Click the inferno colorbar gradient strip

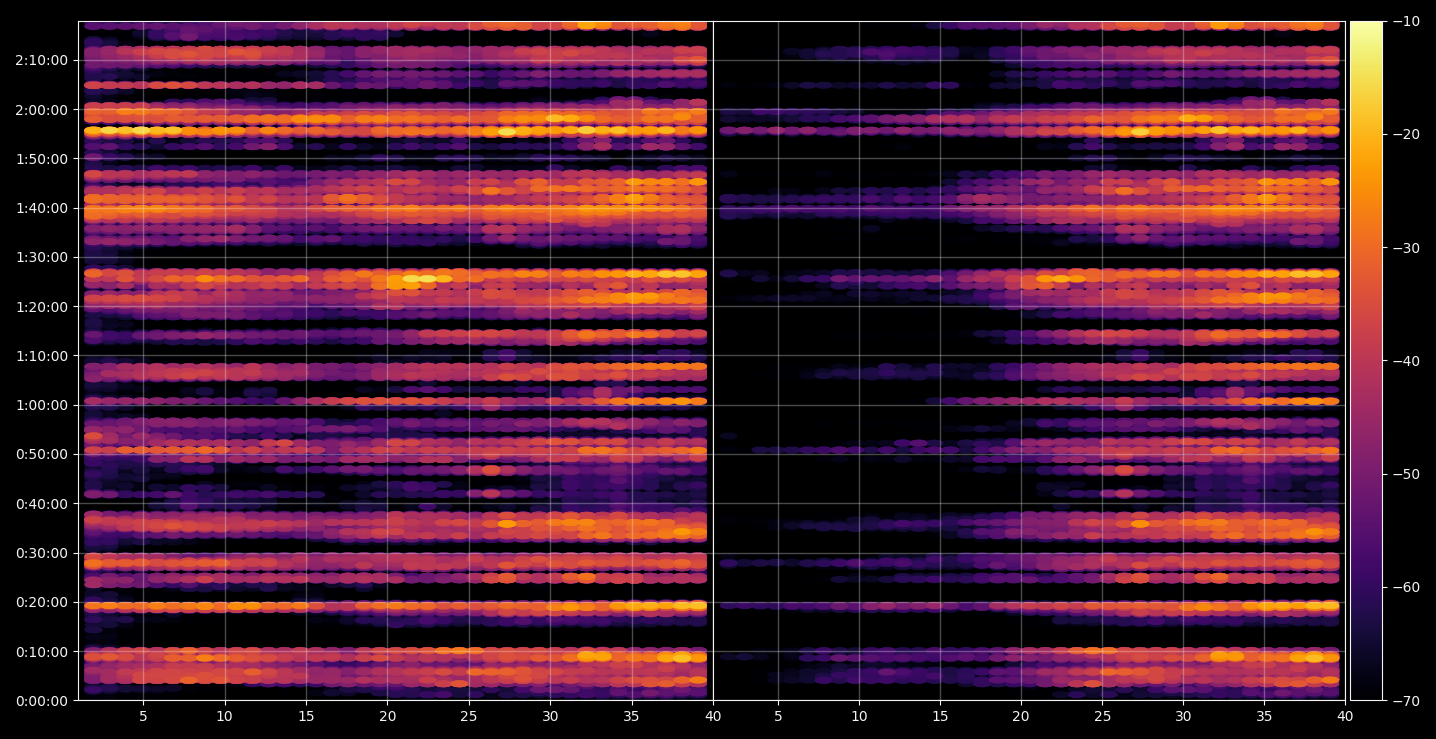pos(1366,361)
